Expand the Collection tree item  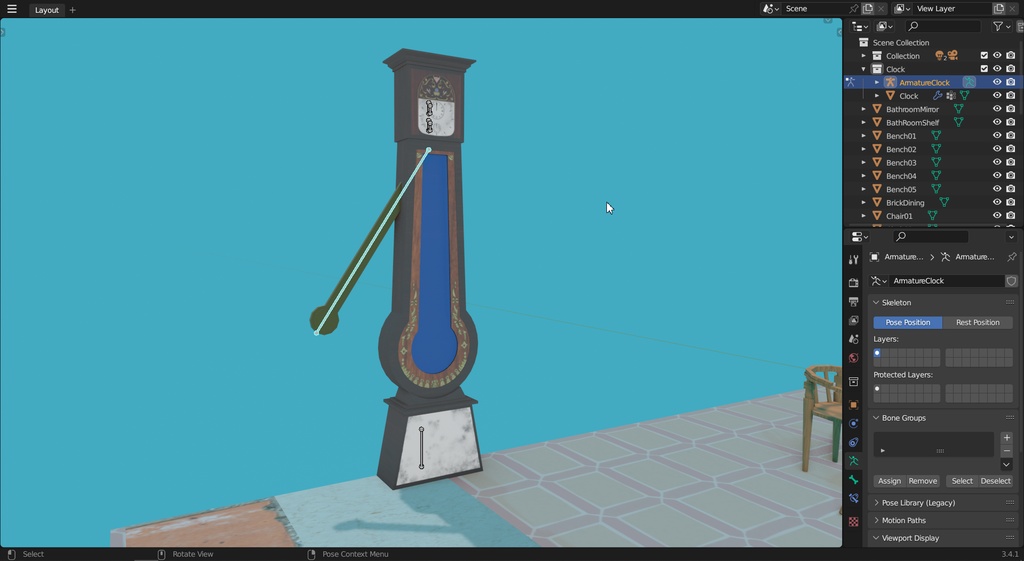(863, 56)
